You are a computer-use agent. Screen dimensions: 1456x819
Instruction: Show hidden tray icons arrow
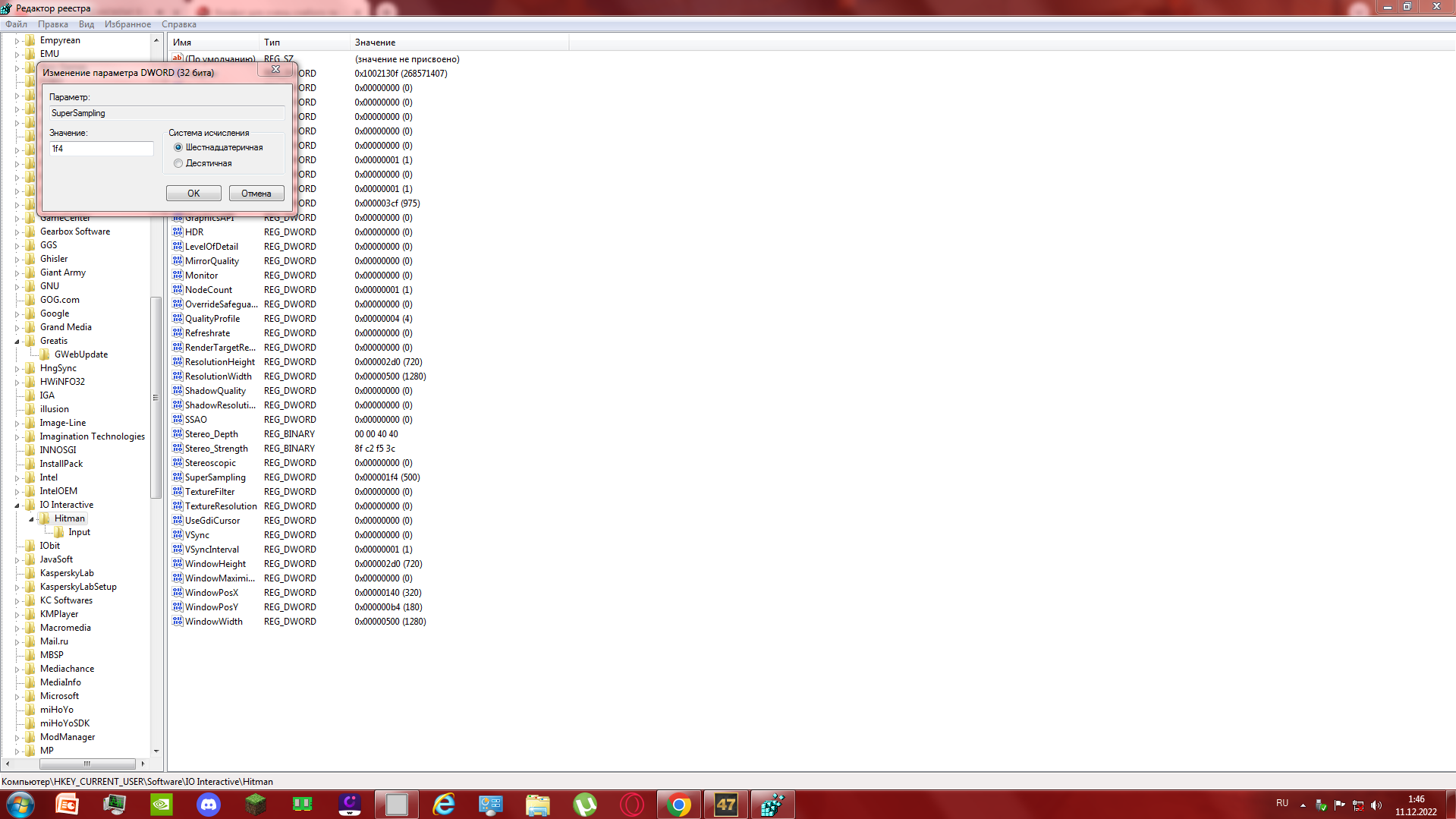point(1303,805)
